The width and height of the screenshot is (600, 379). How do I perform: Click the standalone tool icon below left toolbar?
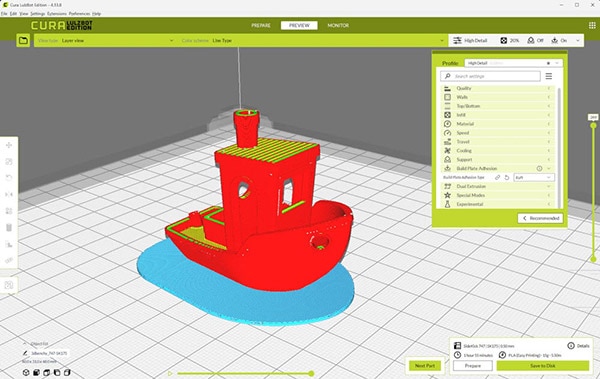click(x=9, y=285)
